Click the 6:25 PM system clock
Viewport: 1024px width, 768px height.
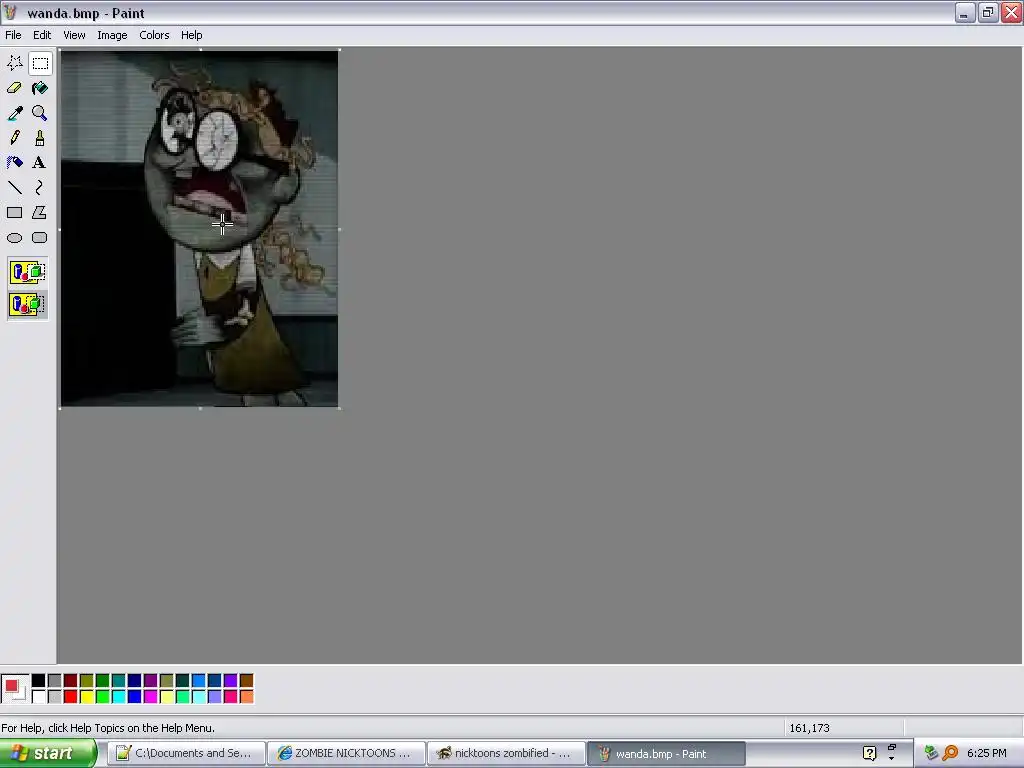tap(987, 754)
